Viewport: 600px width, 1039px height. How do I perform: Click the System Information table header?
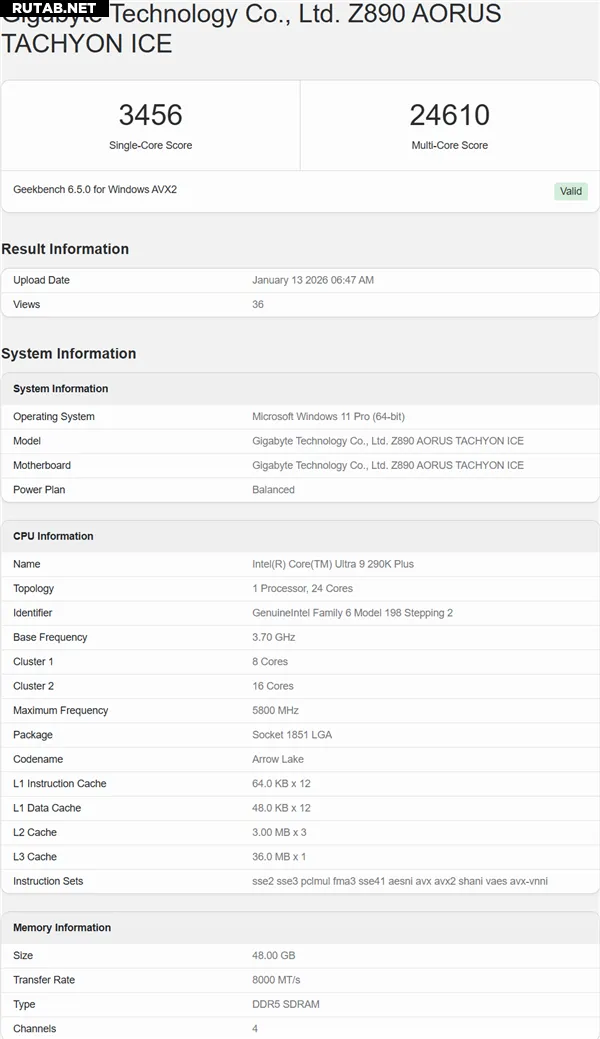(61, 389)
